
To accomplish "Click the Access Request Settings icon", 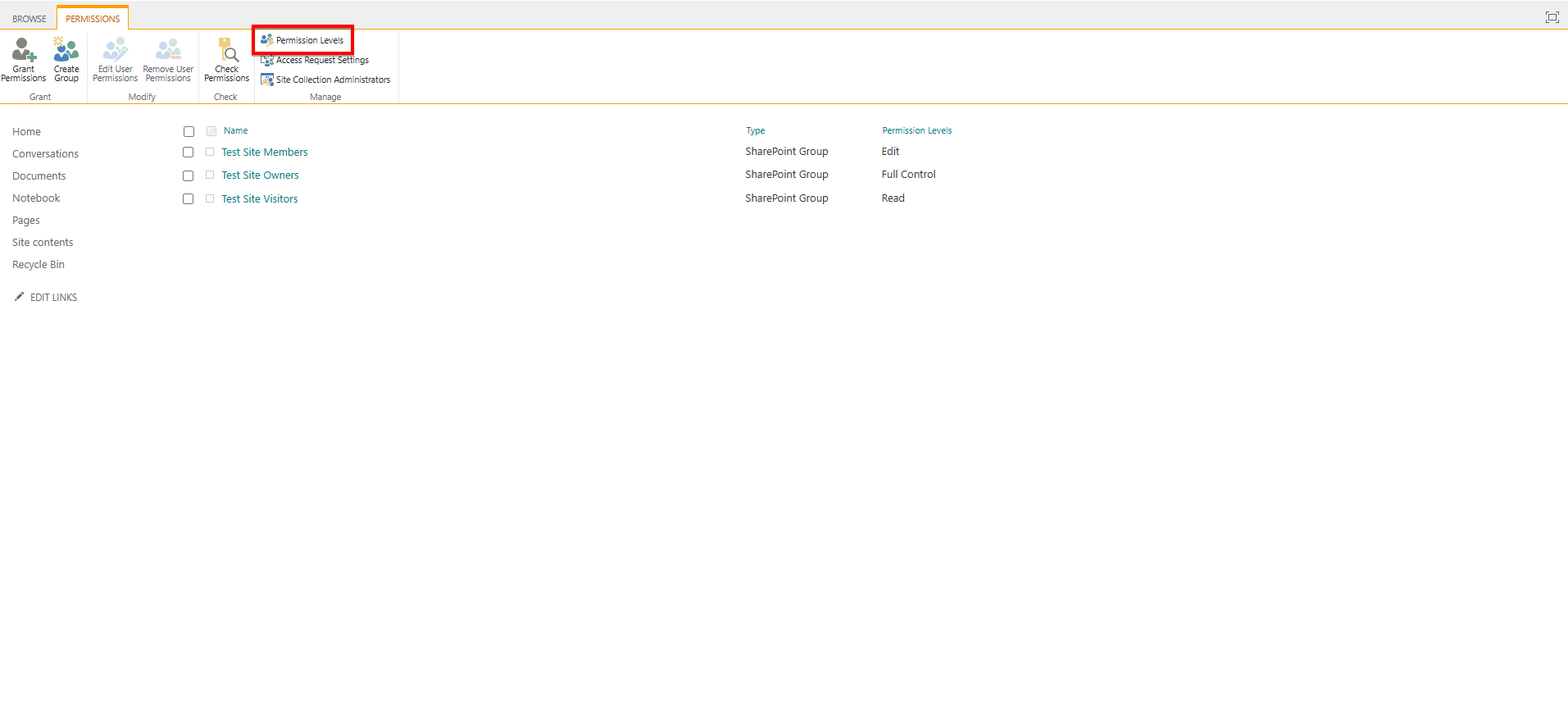I will (266, 60).
